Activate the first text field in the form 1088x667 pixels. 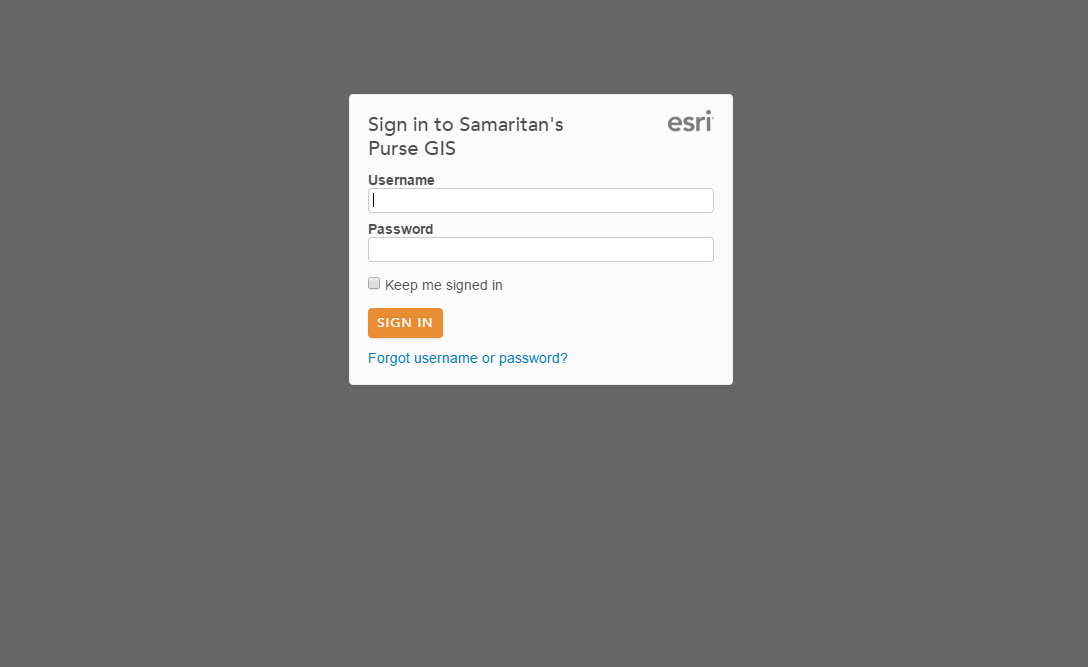click(x=540, y=200)
